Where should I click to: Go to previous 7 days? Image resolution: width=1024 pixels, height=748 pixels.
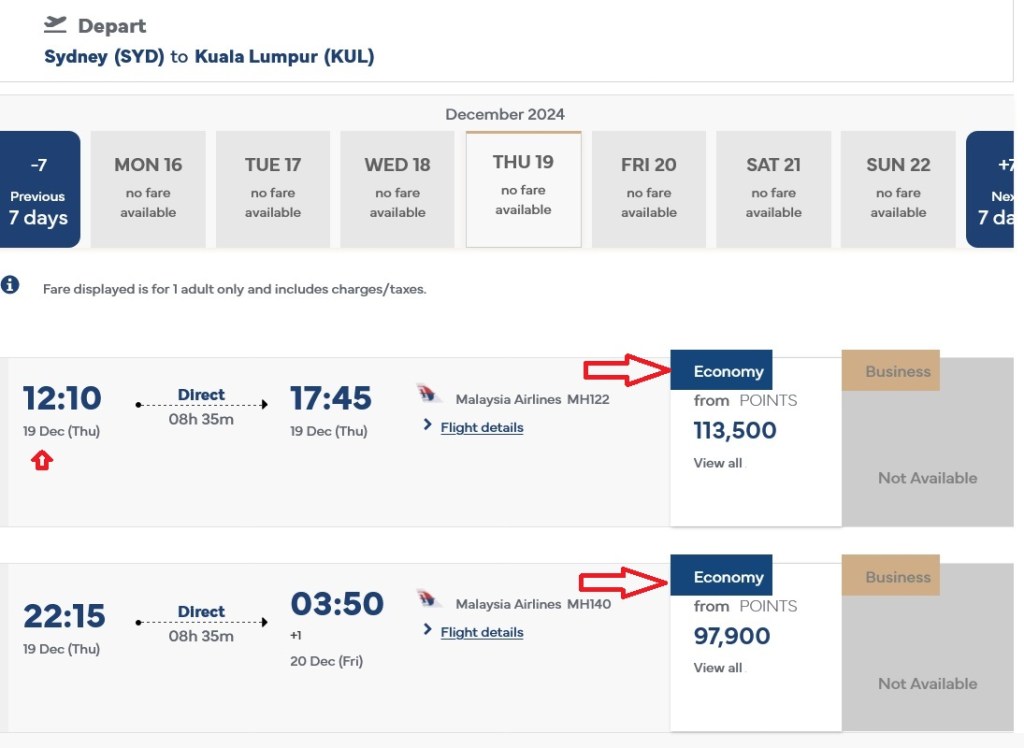point(39,188)
